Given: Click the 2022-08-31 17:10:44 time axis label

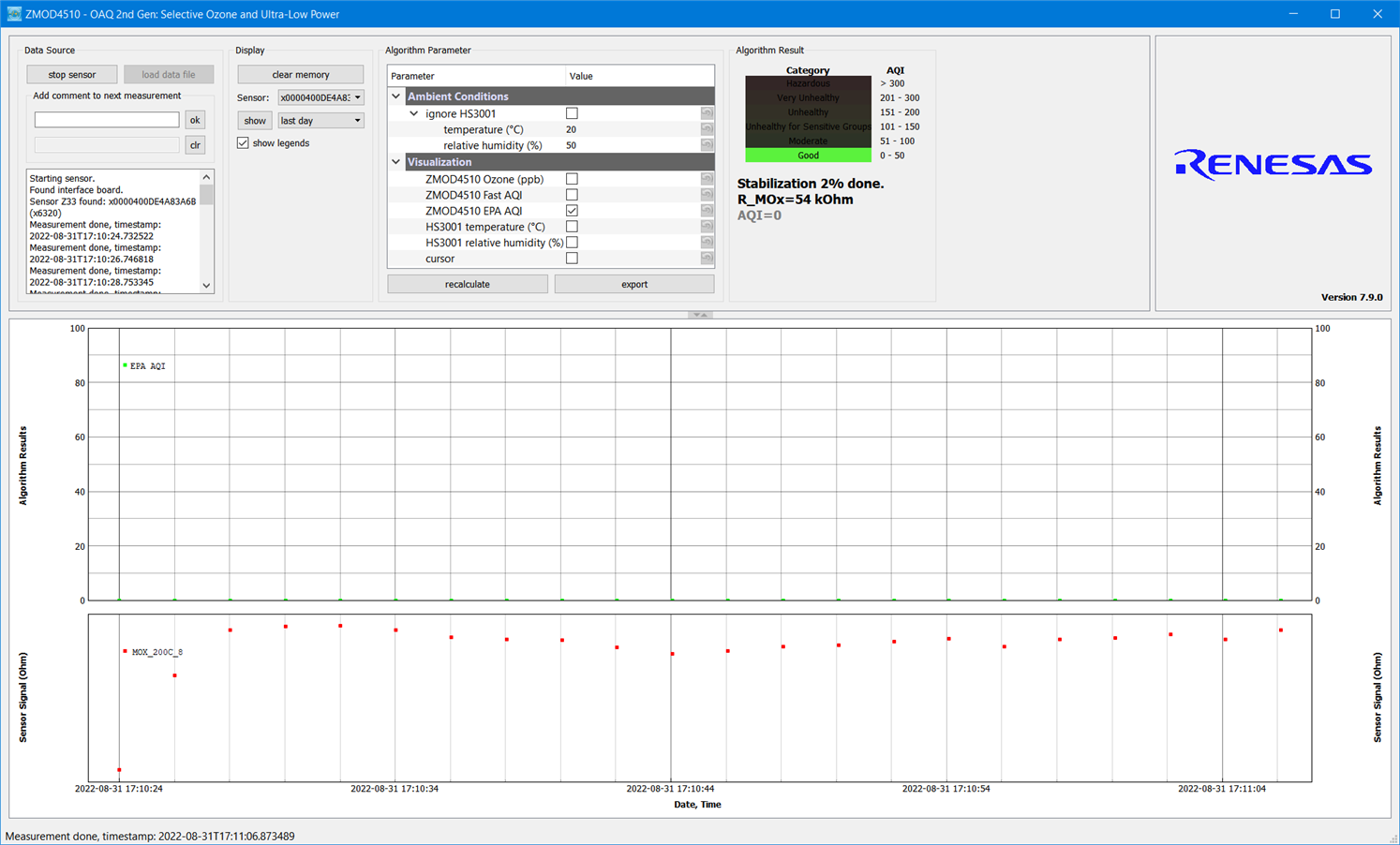Looking at the screenshot, I should point(670,789).
